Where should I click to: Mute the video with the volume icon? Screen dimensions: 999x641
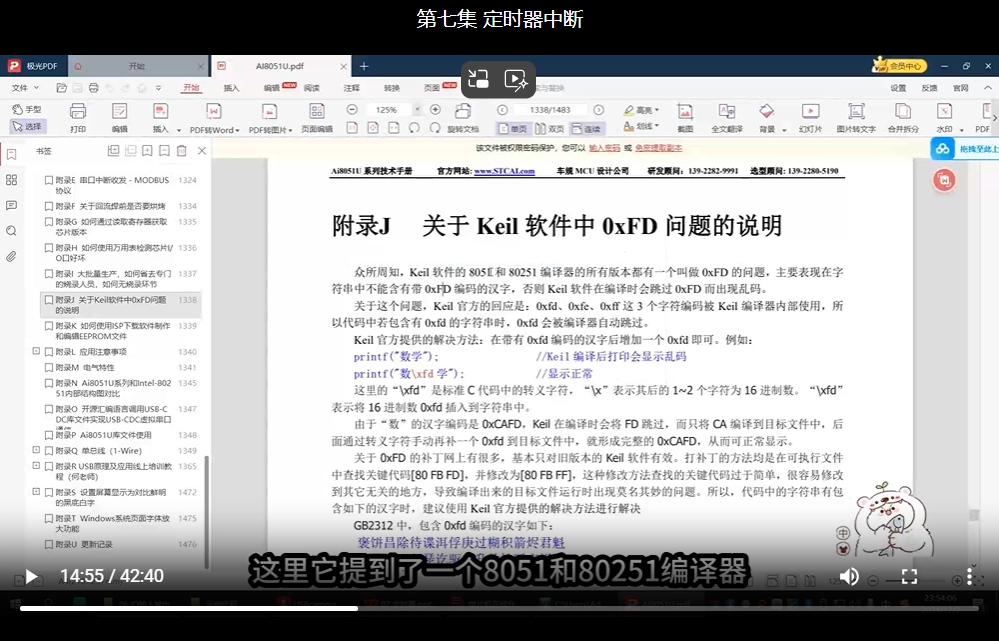click(x=849, y=577)
